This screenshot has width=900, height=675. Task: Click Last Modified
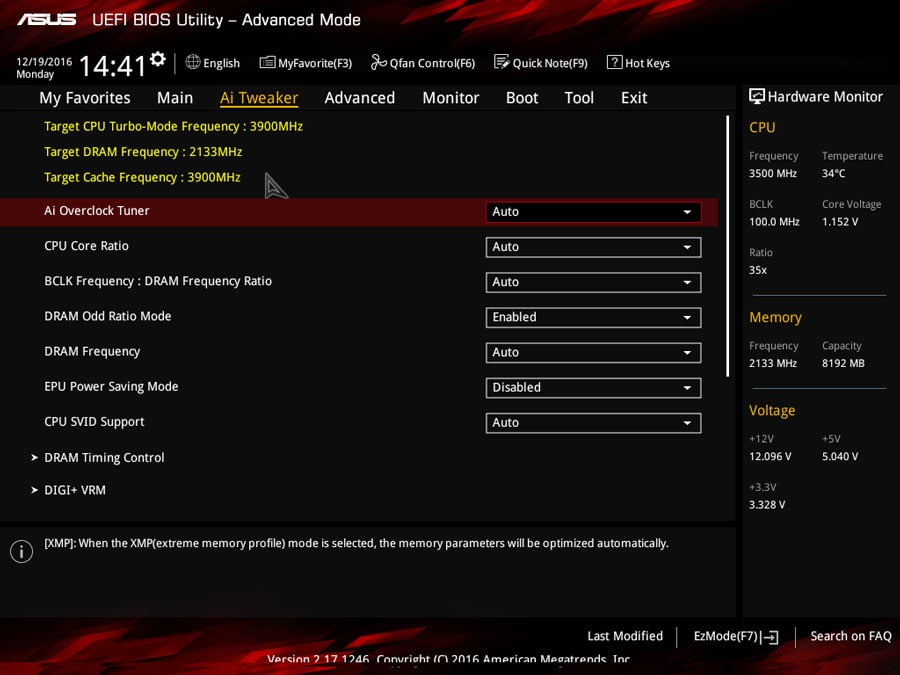(624, 636)
